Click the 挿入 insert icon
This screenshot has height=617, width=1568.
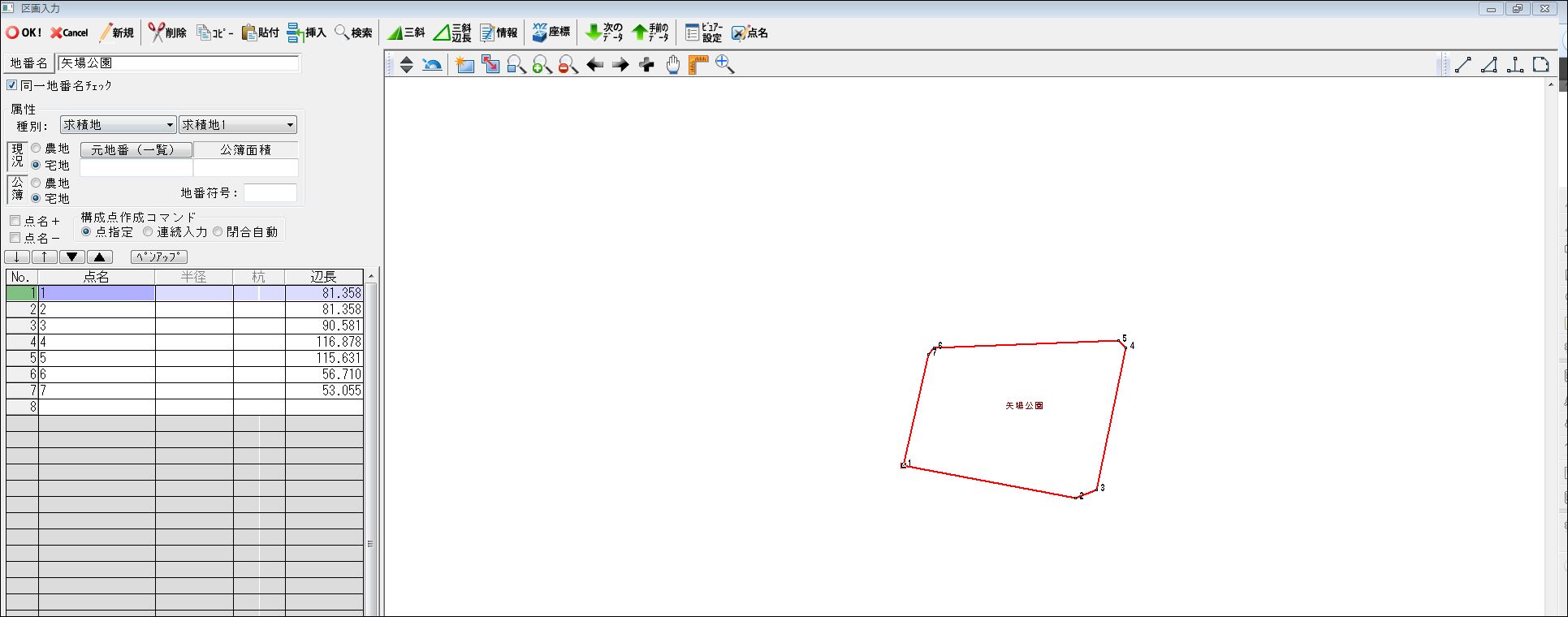click(306, 32)
